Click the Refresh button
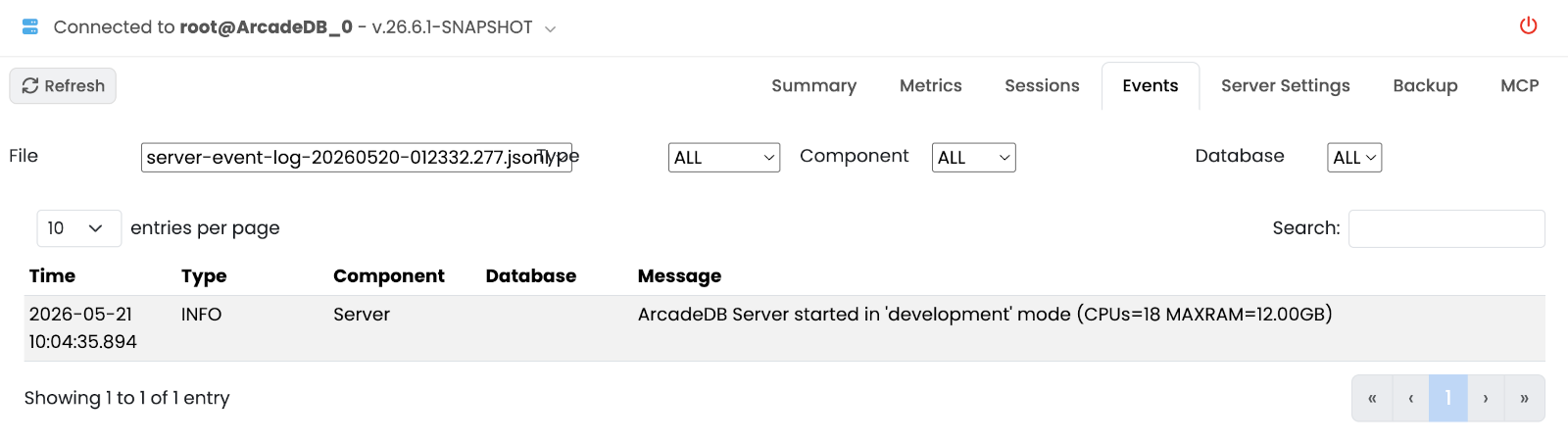The width and height of the screenshot is (1568, 442). click(x=63, y=85)
